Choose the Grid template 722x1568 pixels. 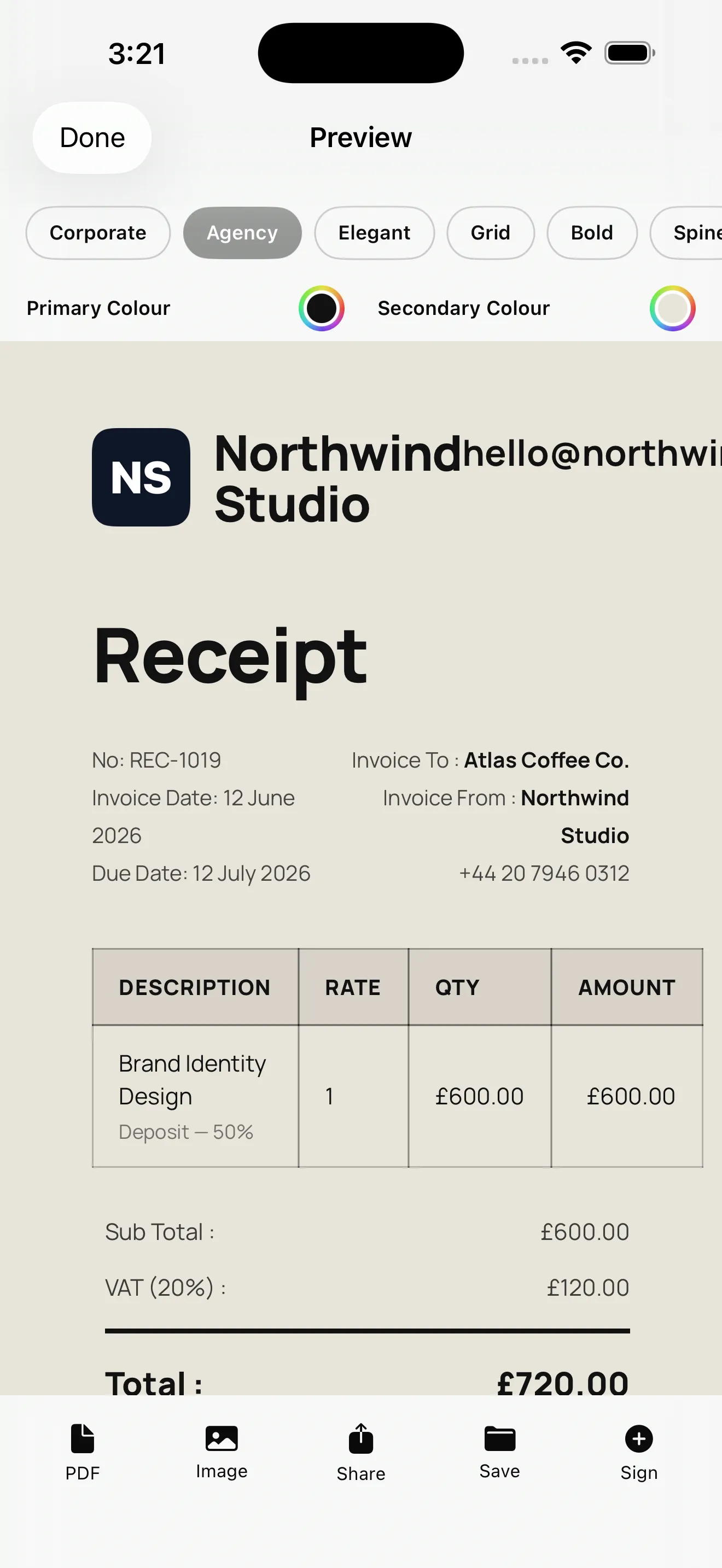pos(491,232)
